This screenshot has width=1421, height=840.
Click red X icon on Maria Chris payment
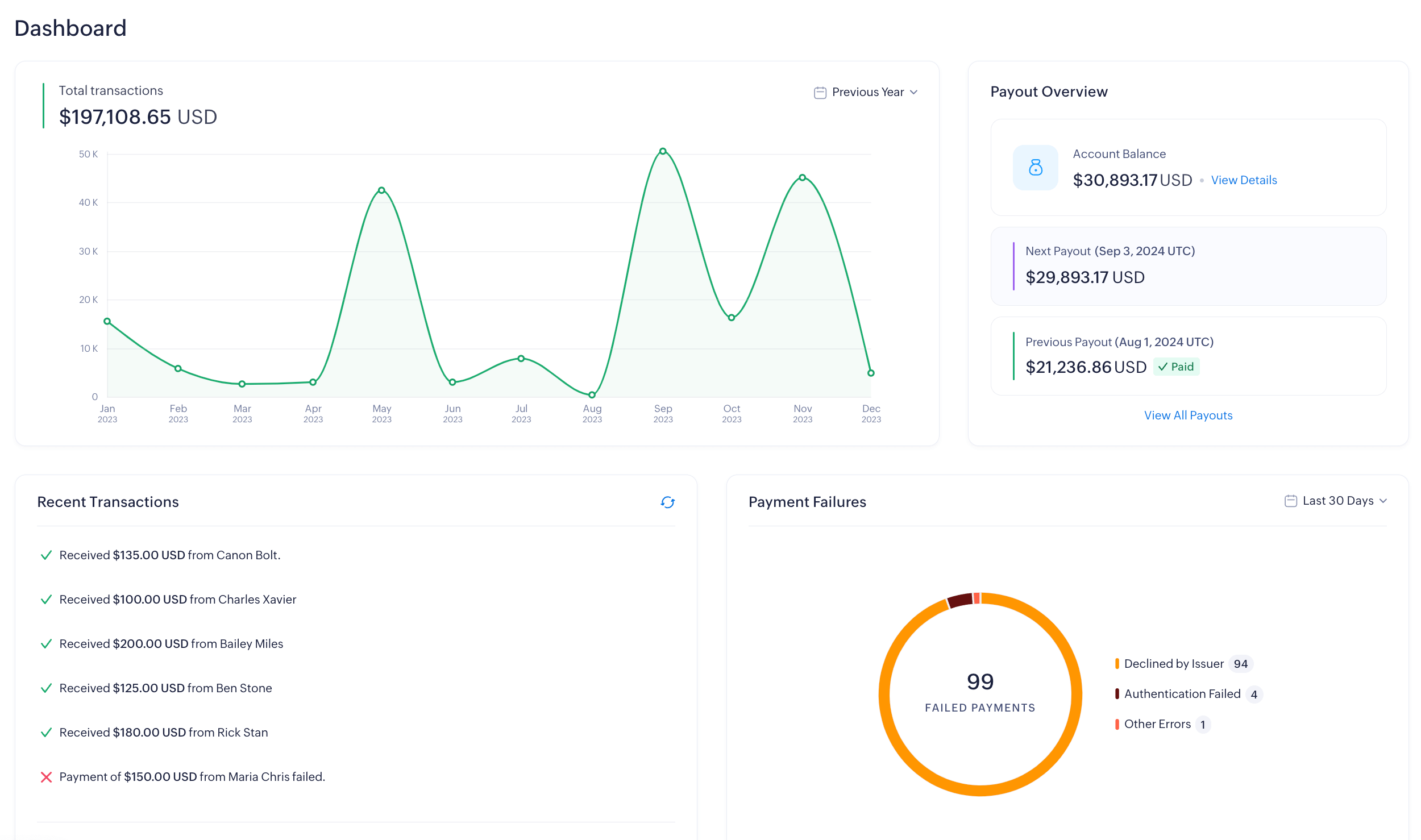[x=47, y=777]
